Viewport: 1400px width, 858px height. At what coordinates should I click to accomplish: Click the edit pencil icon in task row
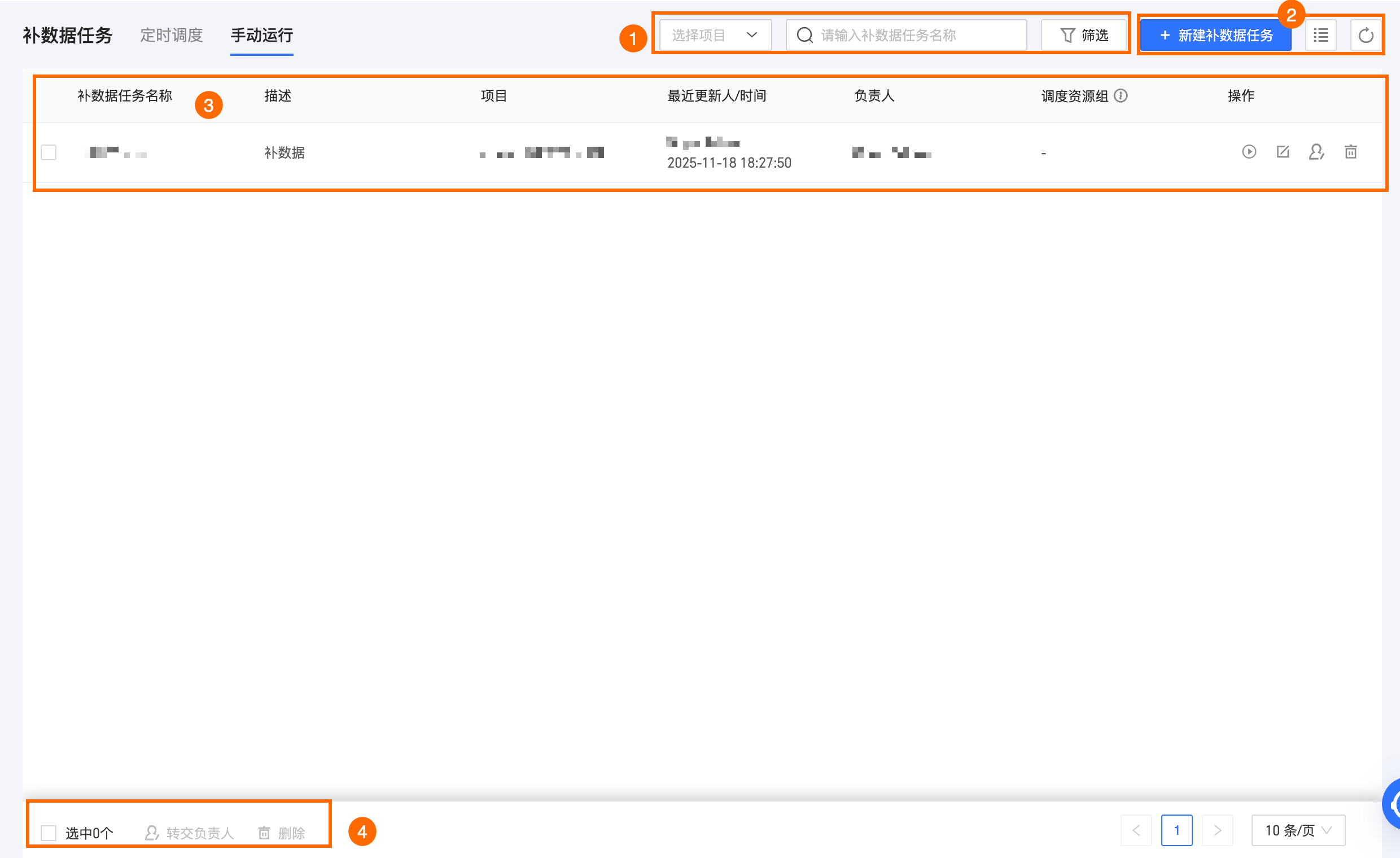(1283, 152)
